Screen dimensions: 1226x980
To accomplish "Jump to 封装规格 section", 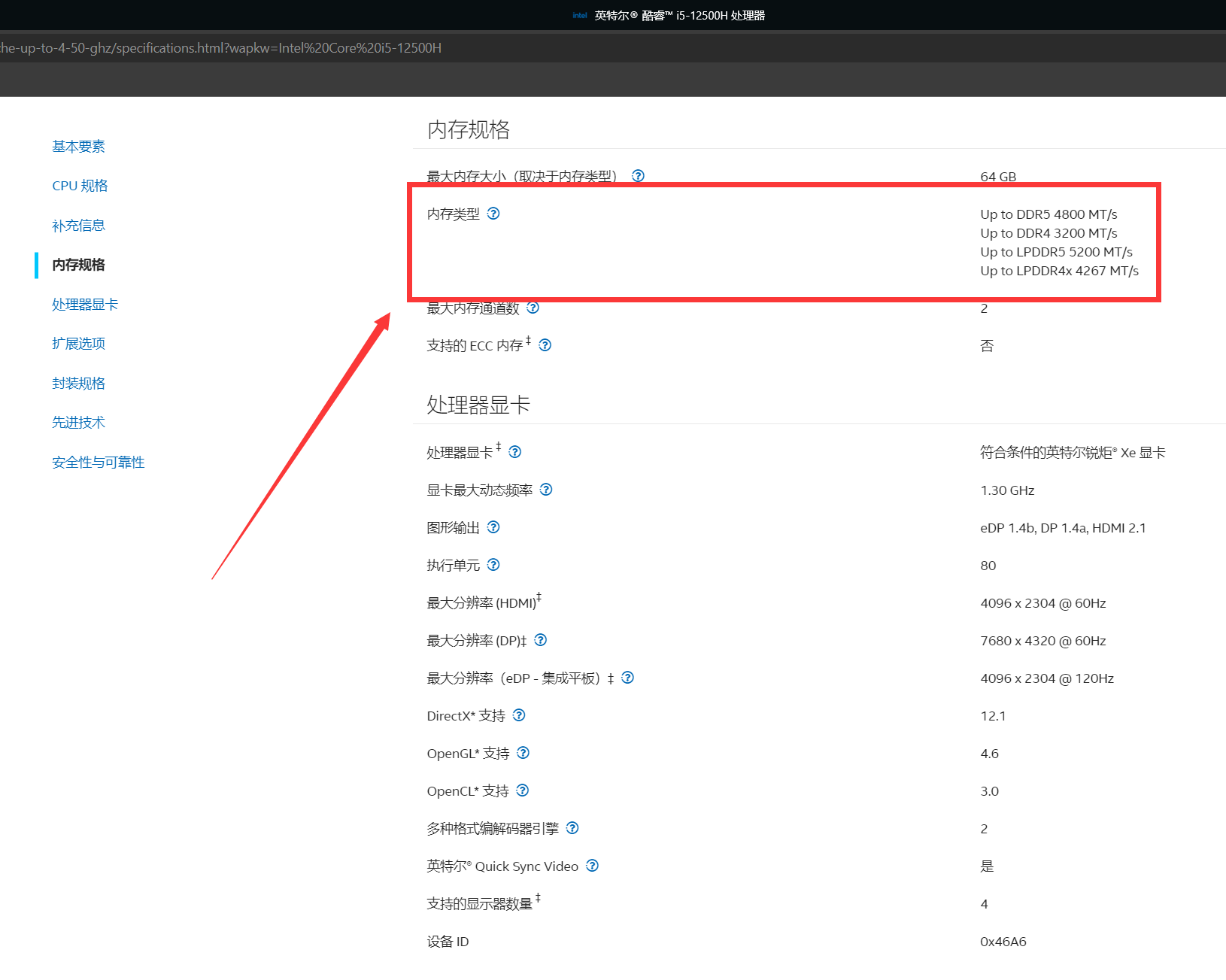I will (78, 384).
